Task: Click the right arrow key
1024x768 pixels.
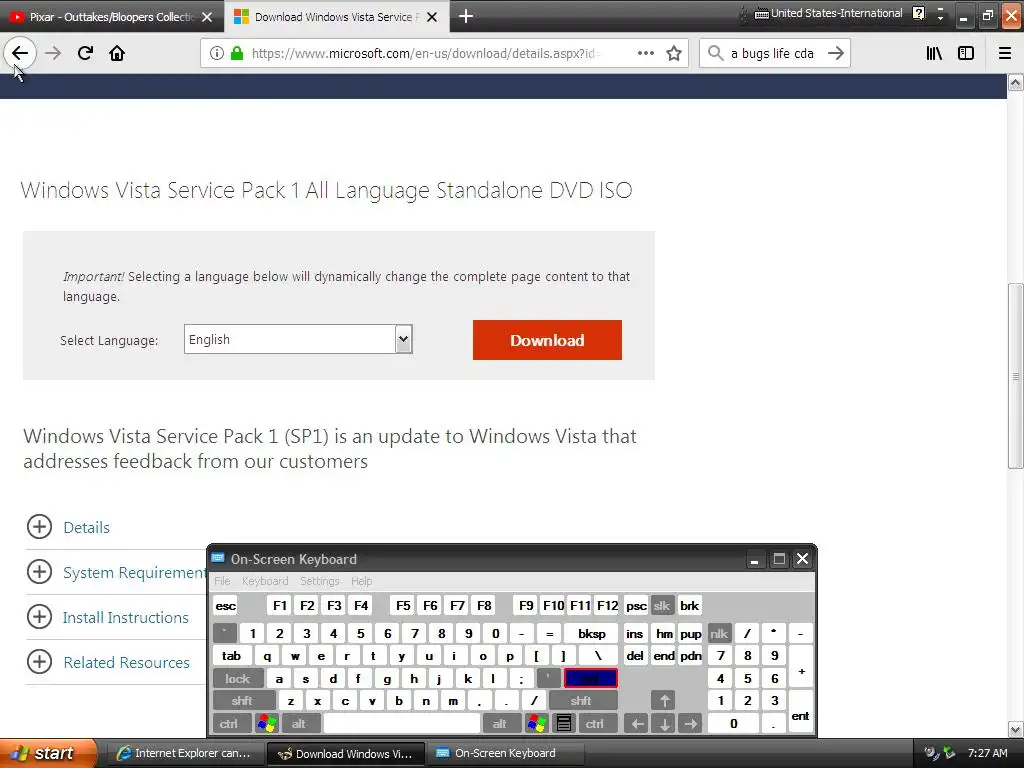Action: pyautogui.click(x=690, y=723)
